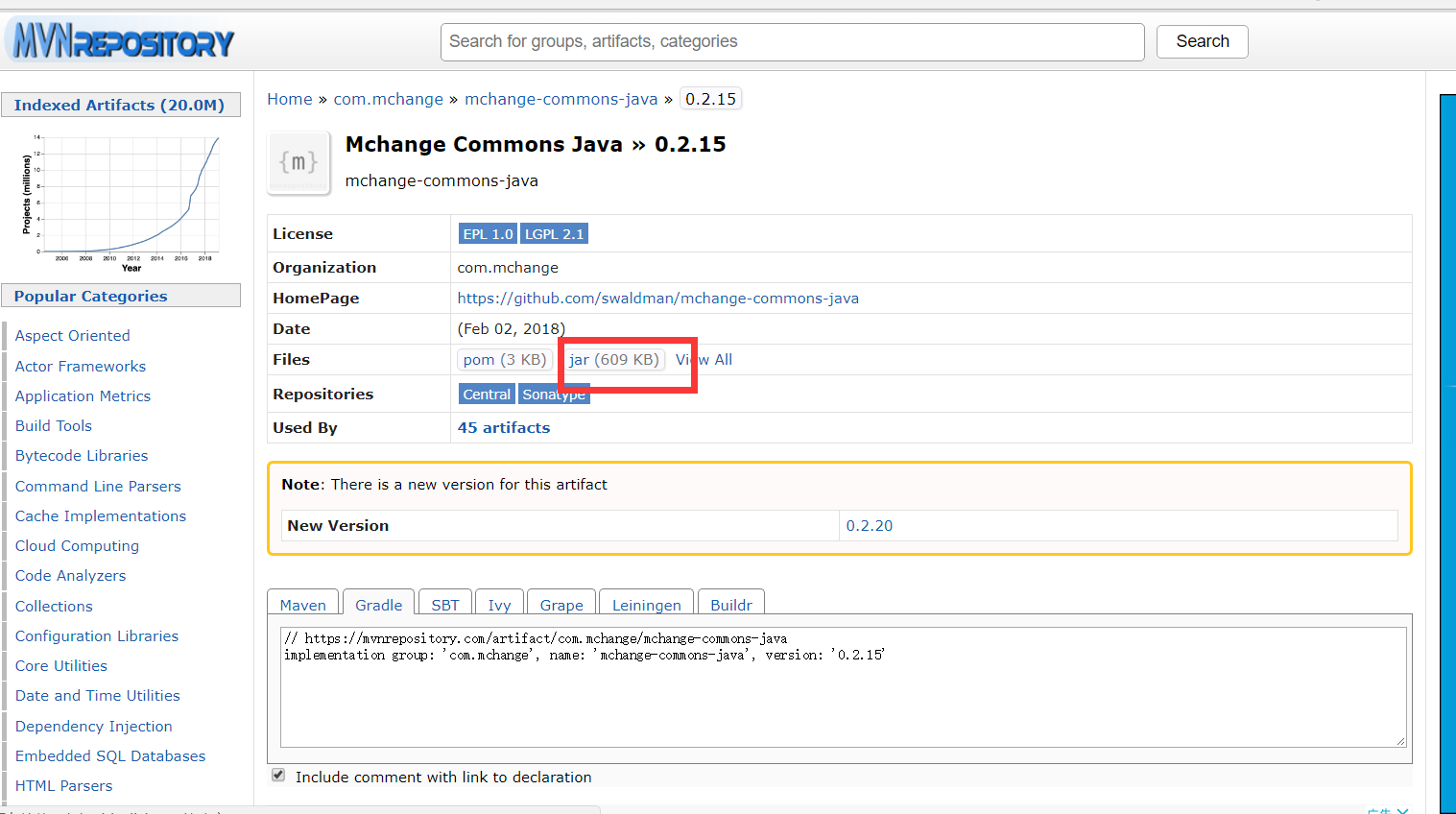The width and height of the screenshot is (1456, 814).
Task: Open Code Analyzers category
Action: [71, 576]
